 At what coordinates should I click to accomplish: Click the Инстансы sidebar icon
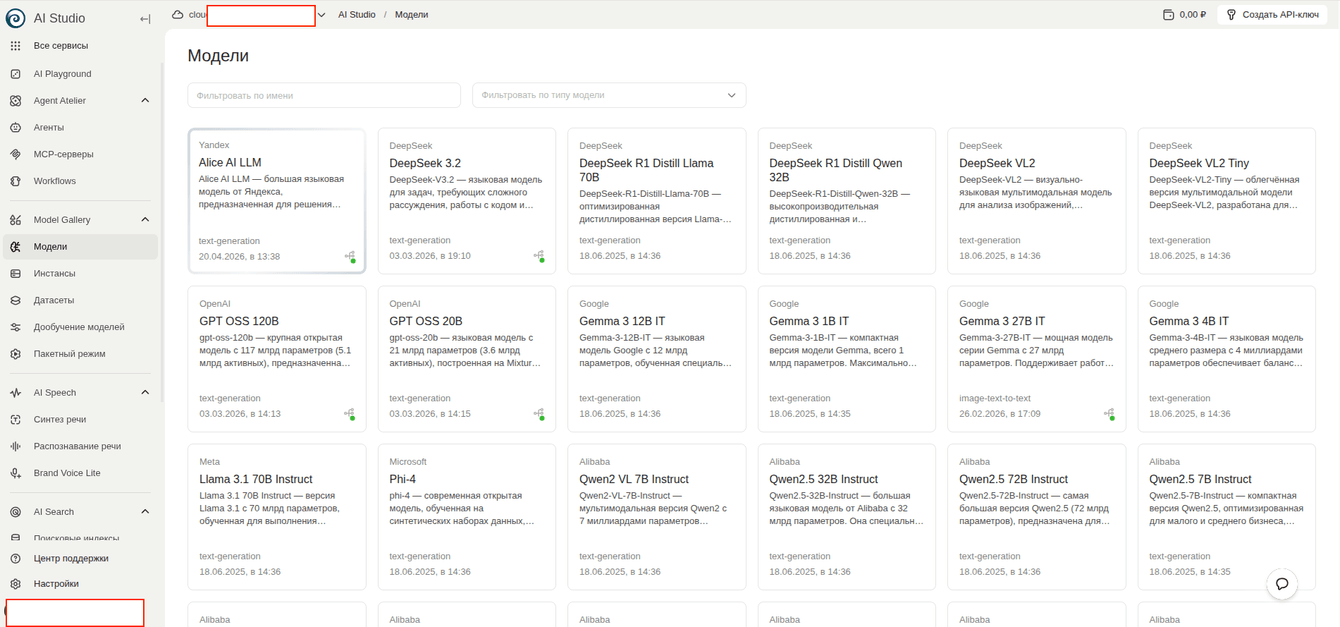(x=15, y=274)
